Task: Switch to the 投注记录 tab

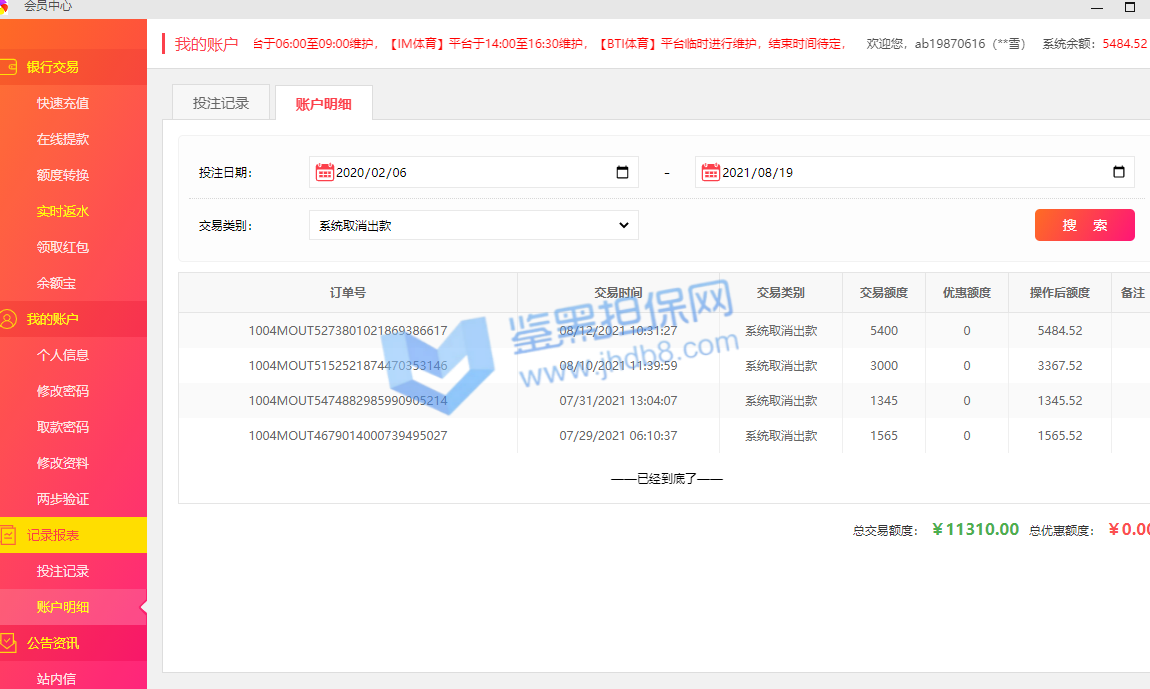Action: coord(220,103)
